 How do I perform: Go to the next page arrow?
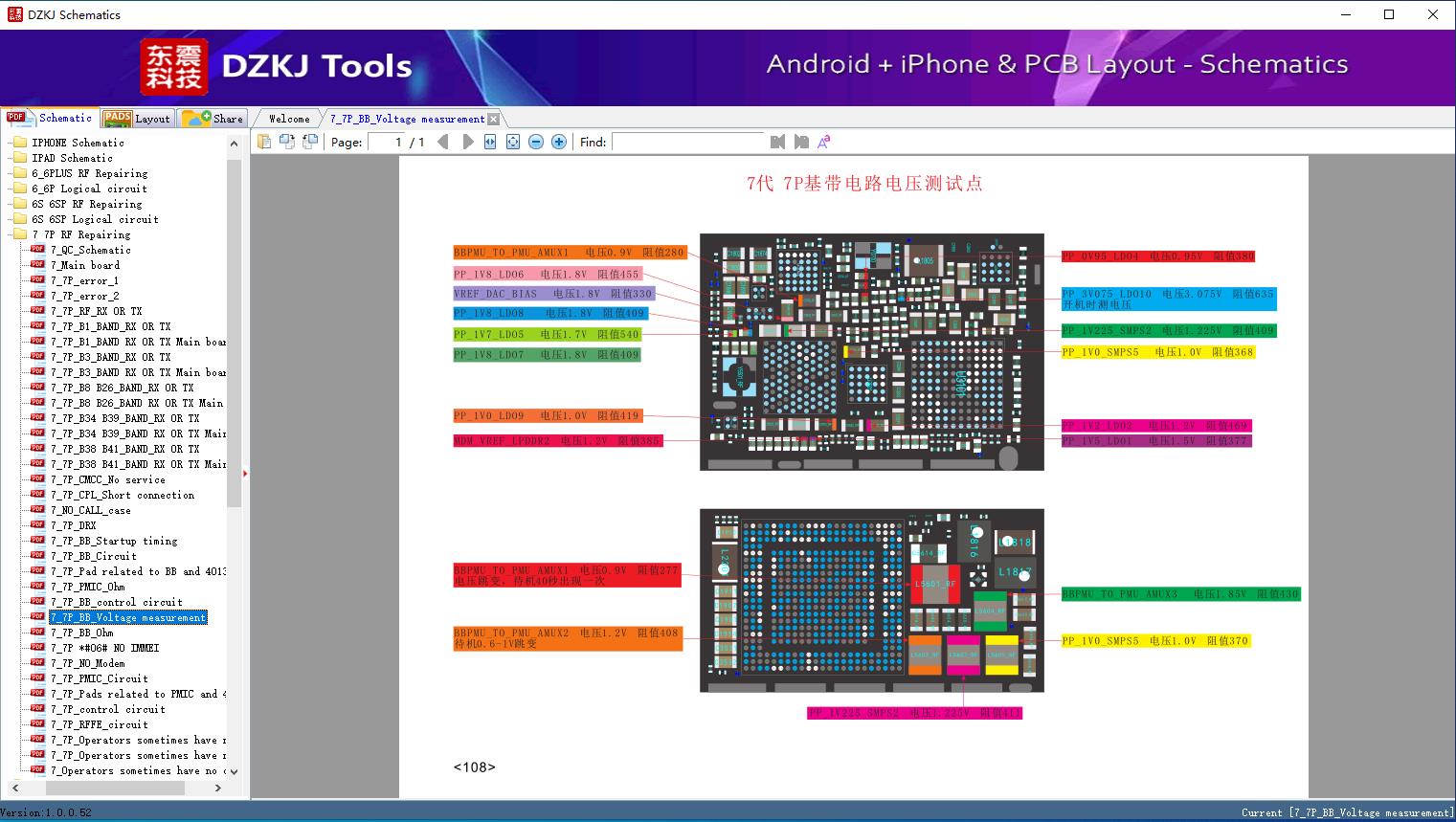(x=467, y=142)
